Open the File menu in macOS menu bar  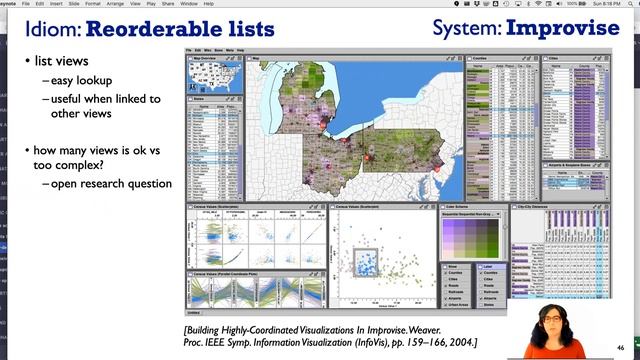[x=26, y=3]
